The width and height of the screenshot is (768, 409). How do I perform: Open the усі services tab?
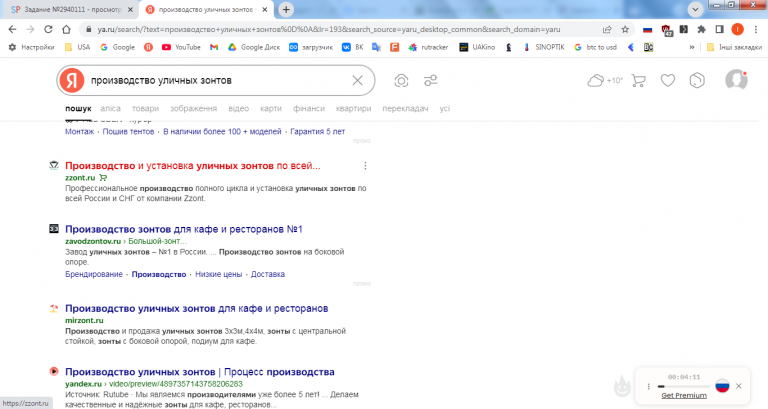[x=444, y=108]
